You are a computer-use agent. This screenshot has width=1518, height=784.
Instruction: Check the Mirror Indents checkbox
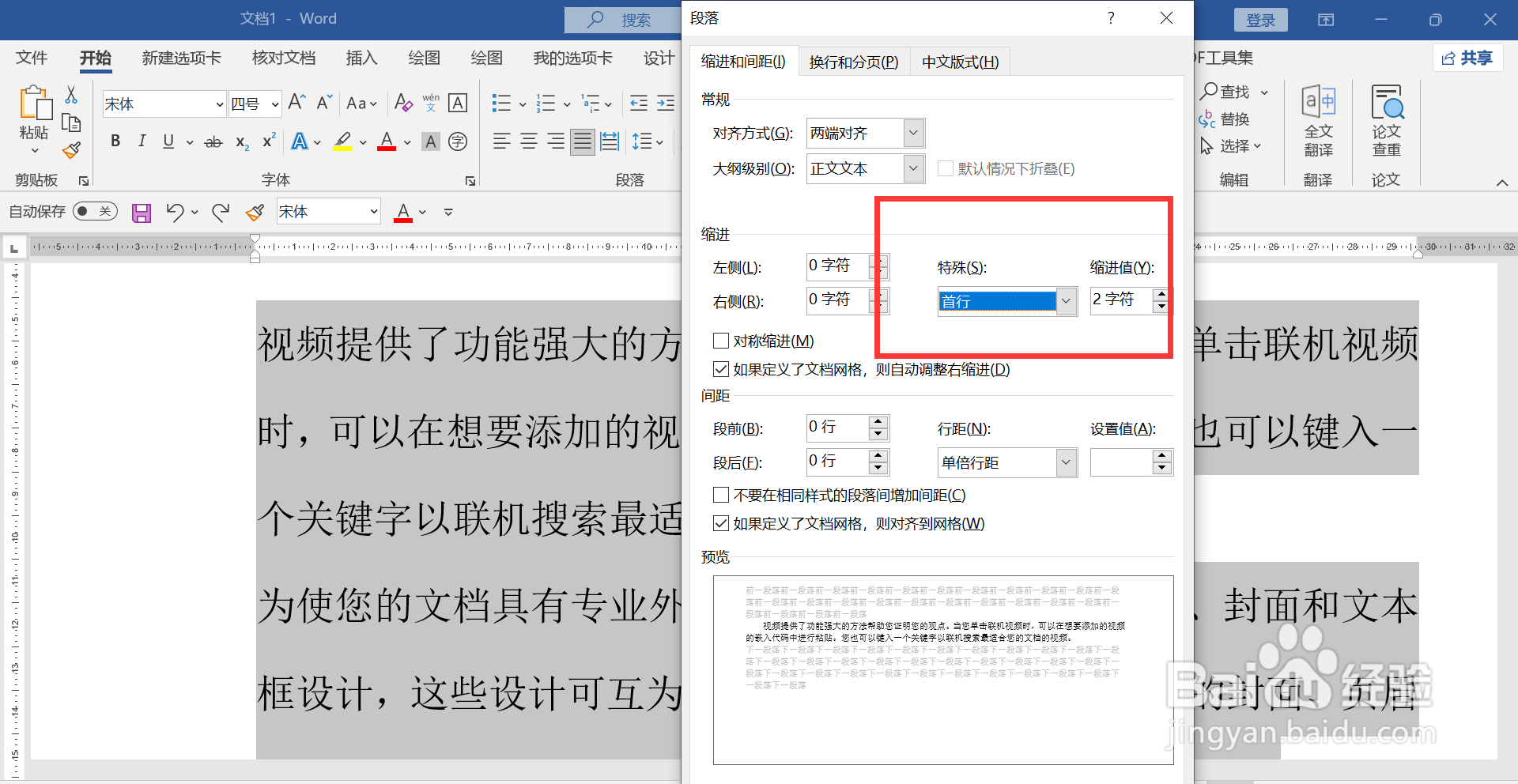[721, 341]
